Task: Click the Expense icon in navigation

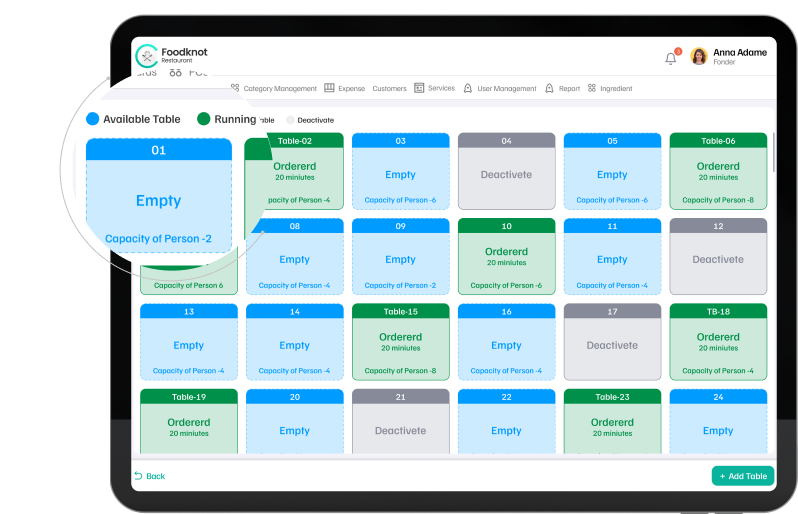Action: [329, 88]
